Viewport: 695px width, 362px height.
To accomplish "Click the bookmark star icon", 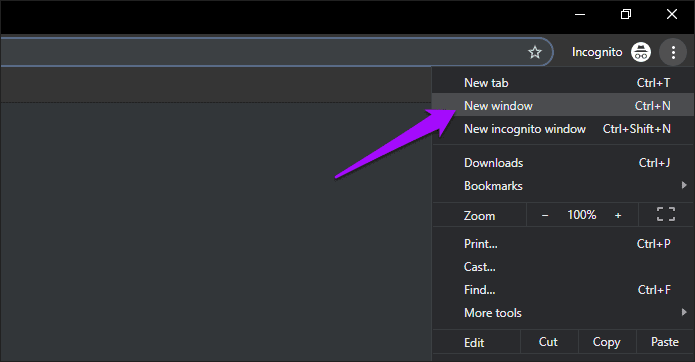I will (535, 52).
